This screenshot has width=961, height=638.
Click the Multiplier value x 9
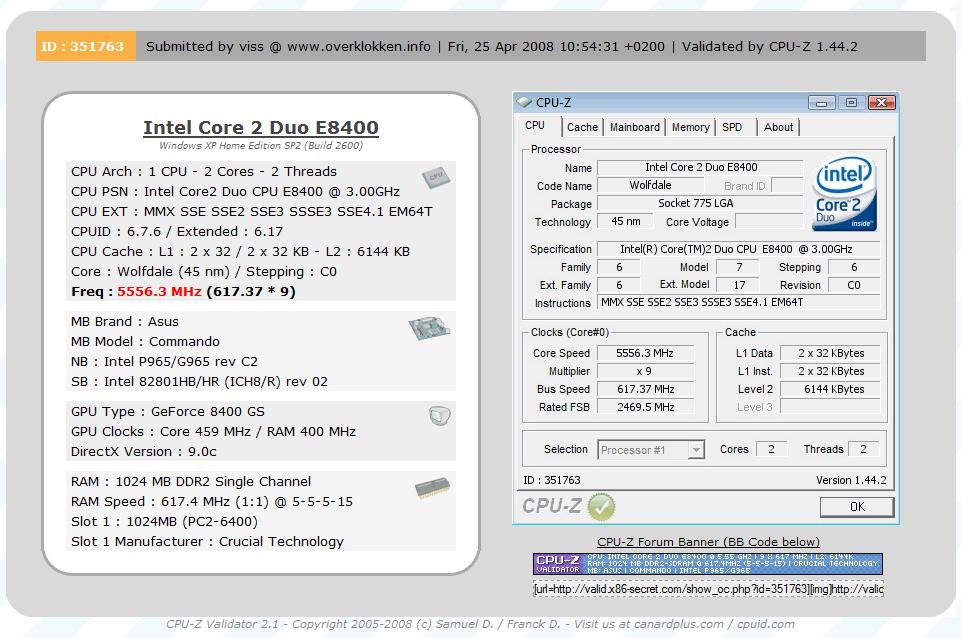[x=645, y=371]
